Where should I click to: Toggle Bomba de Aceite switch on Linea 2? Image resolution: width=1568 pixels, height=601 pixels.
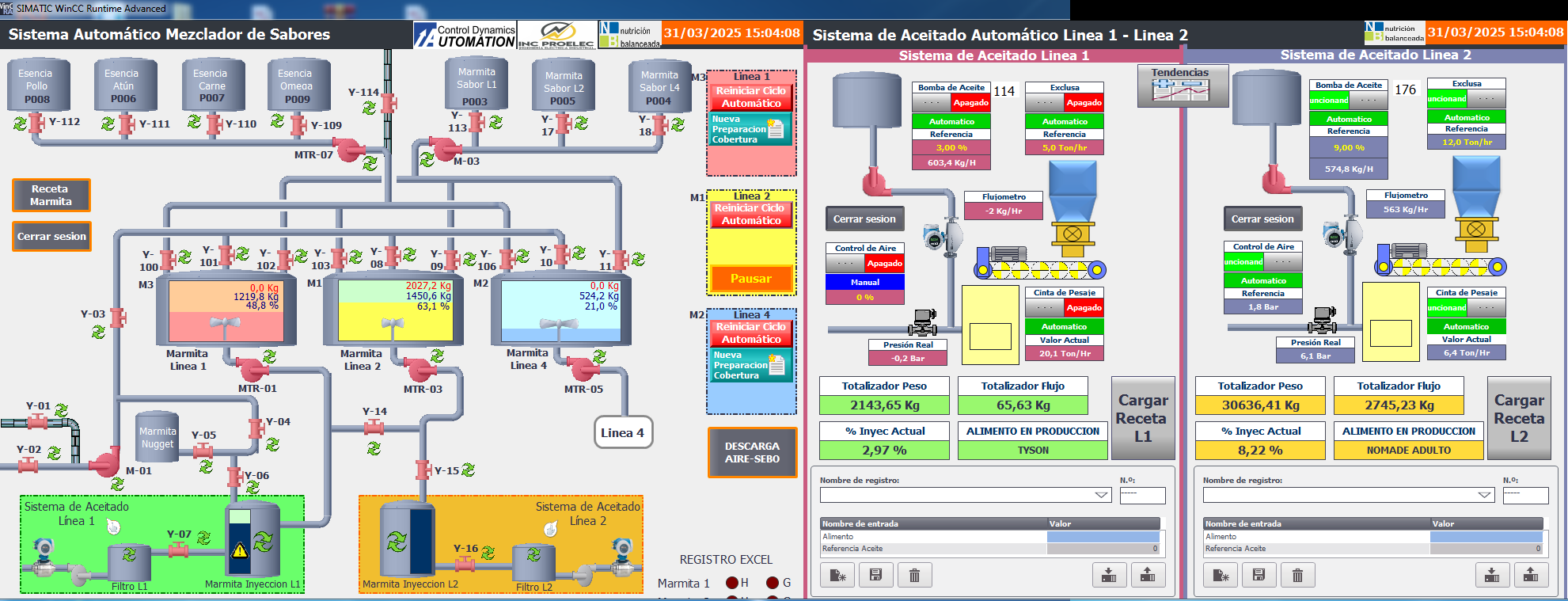[x=1349, y=101]
